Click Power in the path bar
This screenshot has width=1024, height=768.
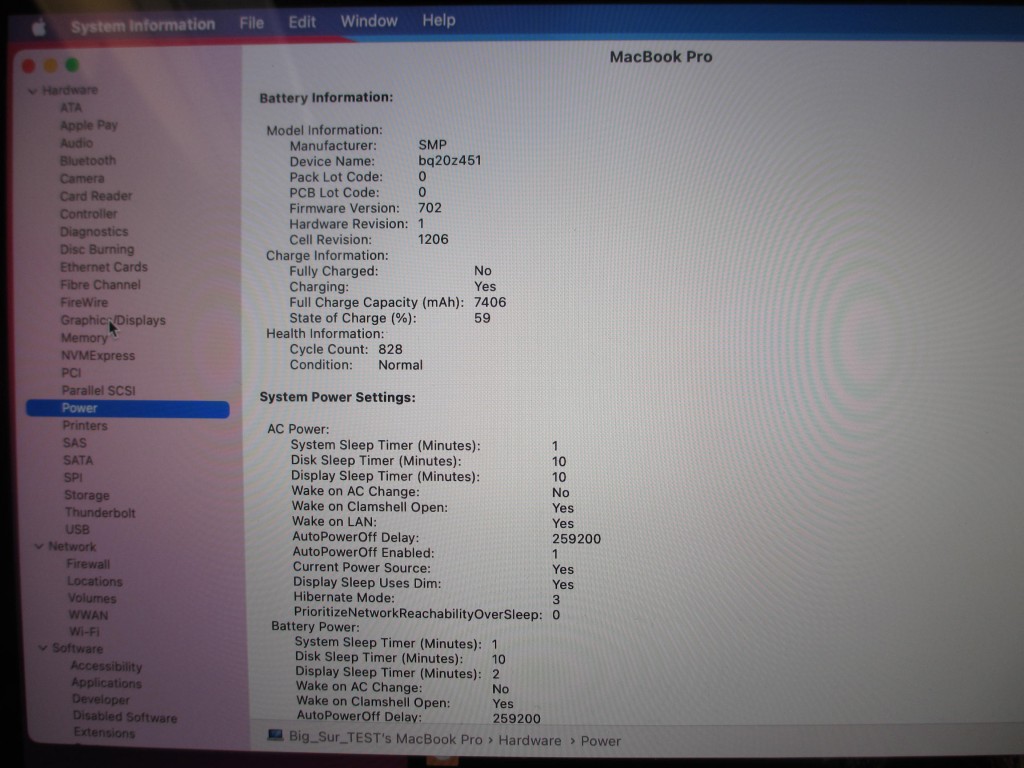click(601, 741)
